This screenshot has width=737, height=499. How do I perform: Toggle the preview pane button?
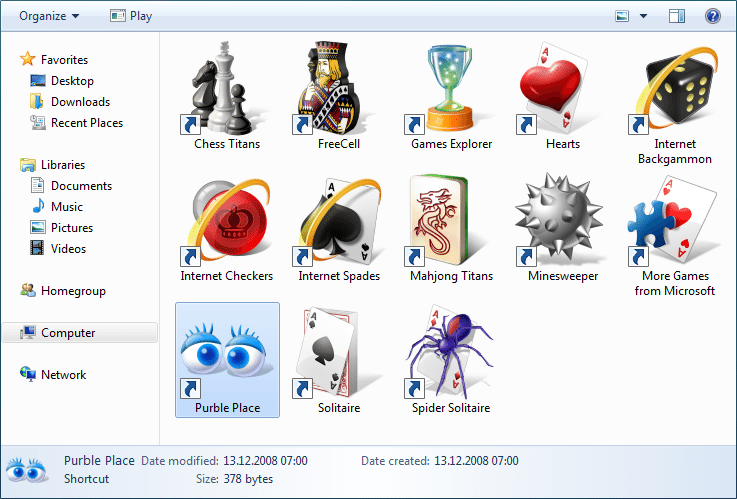point(677,16)
